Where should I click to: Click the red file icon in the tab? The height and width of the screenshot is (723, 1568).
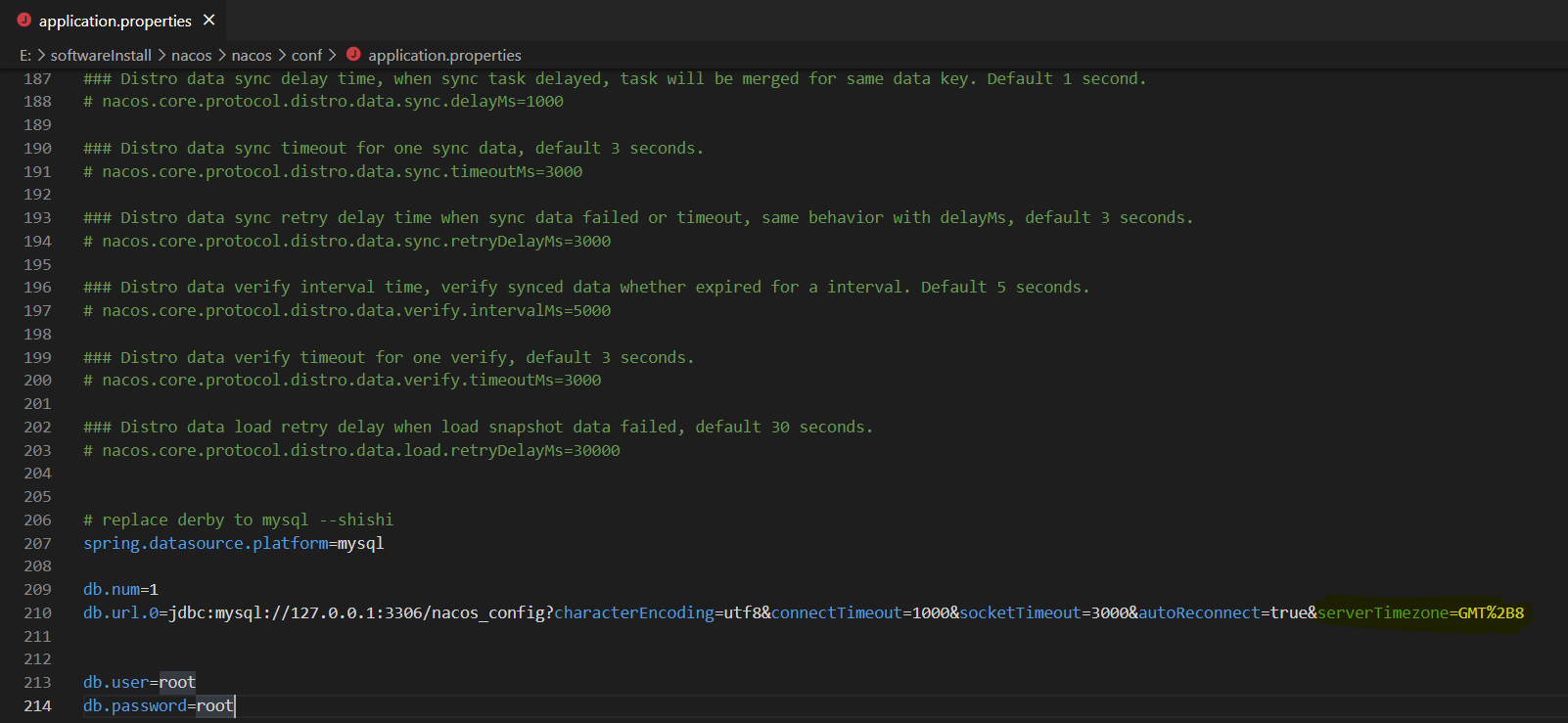(23, 21)
